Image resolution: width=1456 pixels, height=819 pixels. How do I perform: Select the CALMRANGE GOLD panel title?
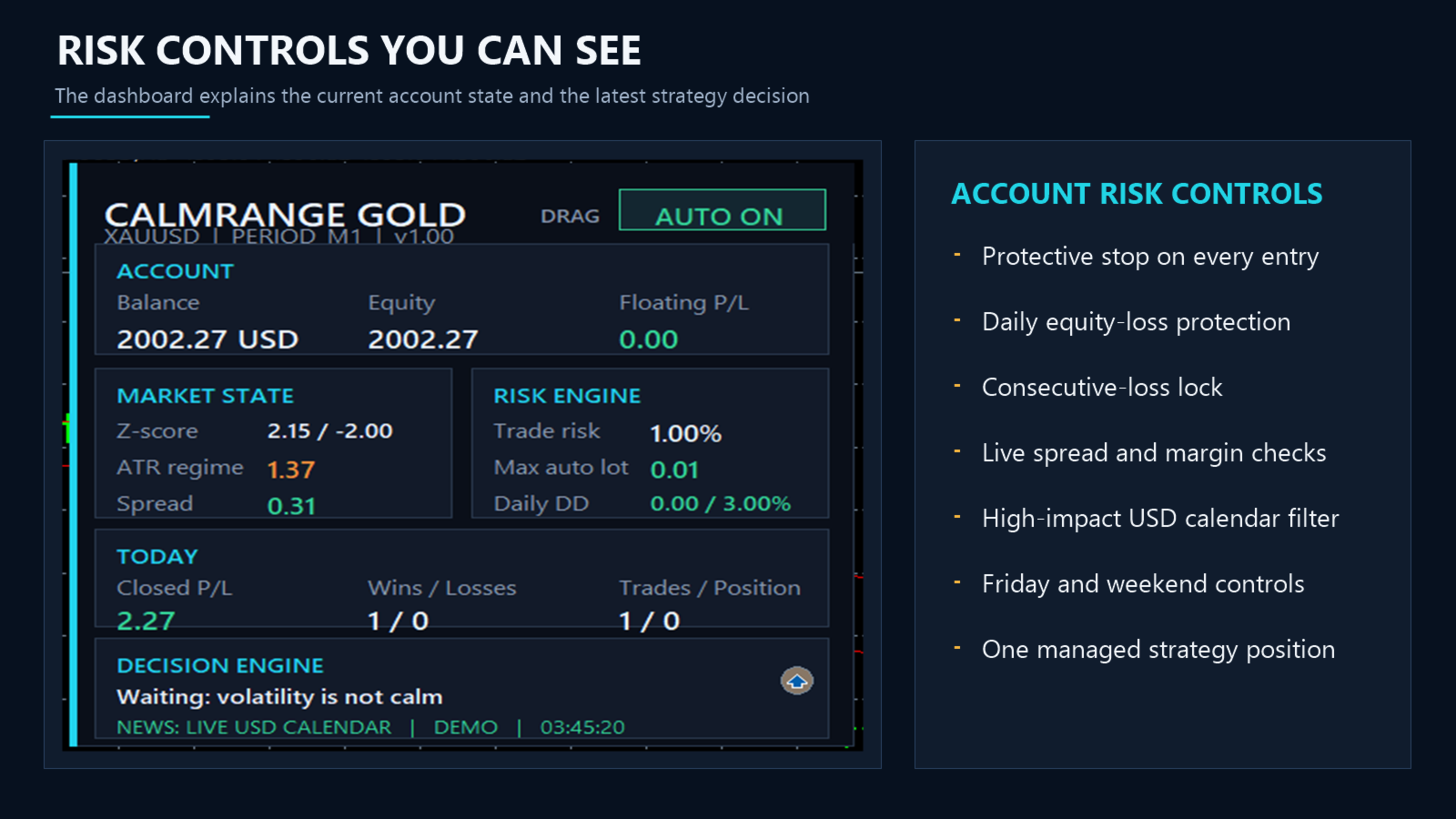coord(285,215)
